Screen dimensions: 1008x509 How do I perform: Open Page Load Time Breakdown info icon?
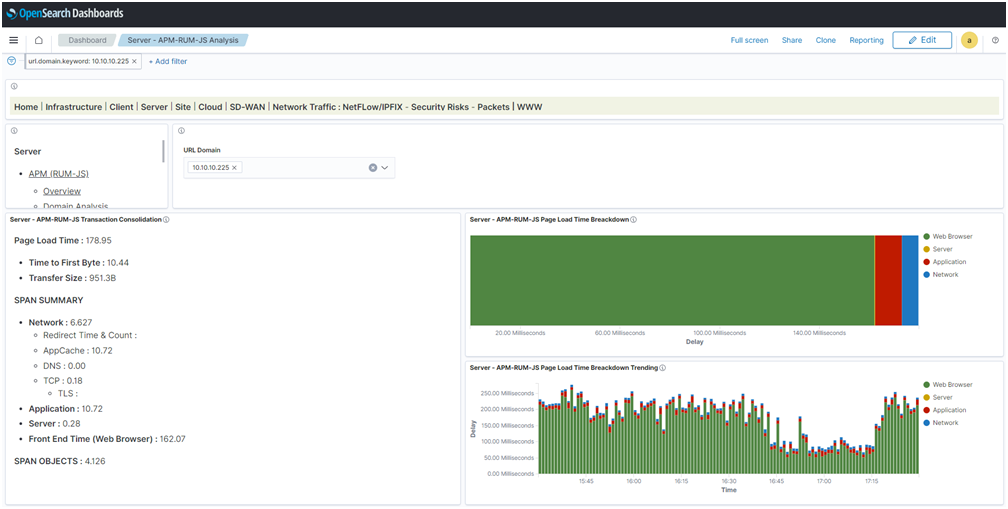point(633,220)
